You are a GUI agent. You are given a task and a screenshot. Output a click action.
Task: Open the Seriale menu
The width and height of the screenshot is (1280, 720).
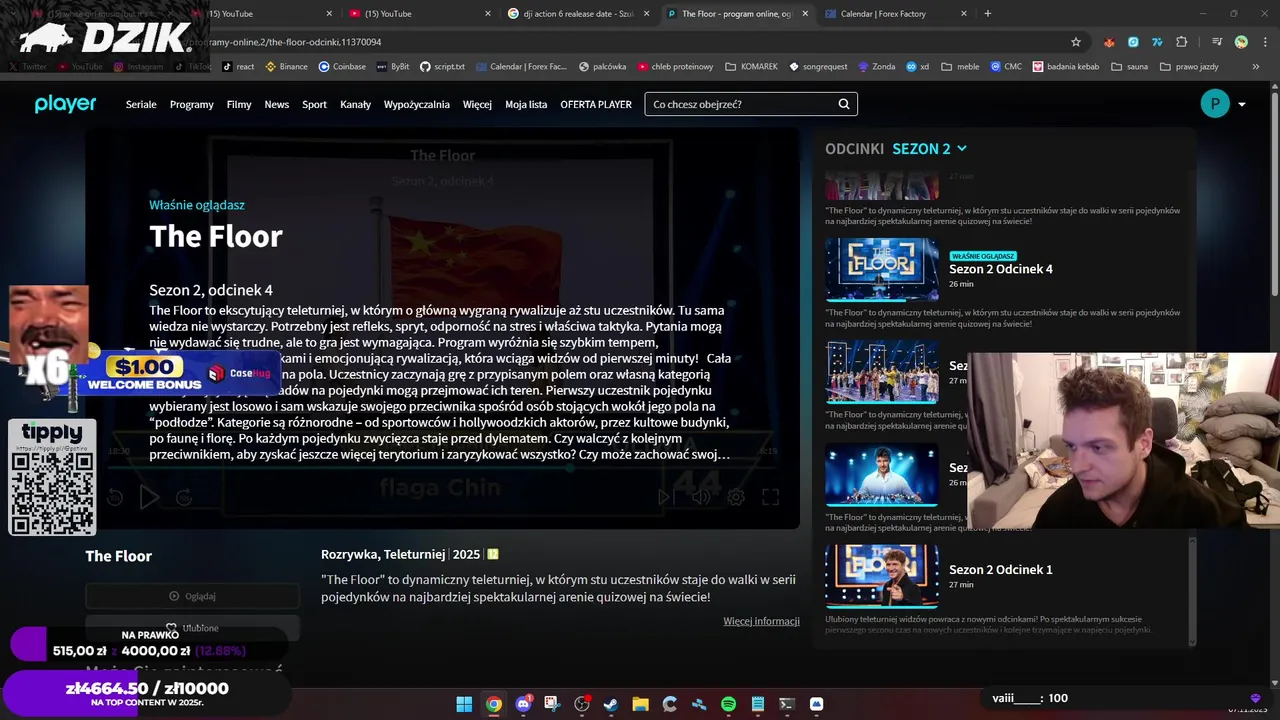click(x=141, y=104)
